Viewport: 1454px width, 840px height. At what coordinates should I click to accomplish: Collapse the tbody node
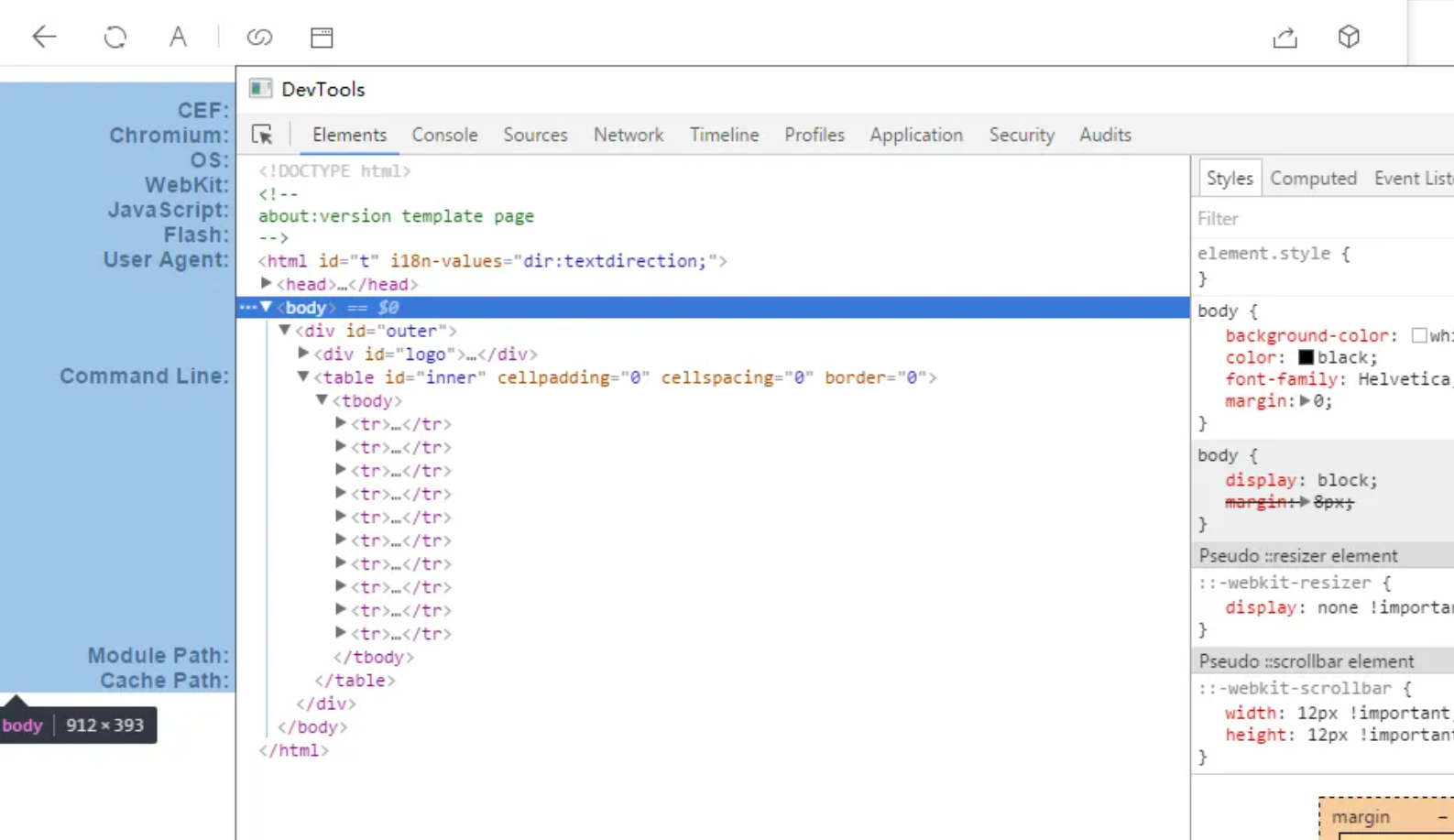pos(322,399)
